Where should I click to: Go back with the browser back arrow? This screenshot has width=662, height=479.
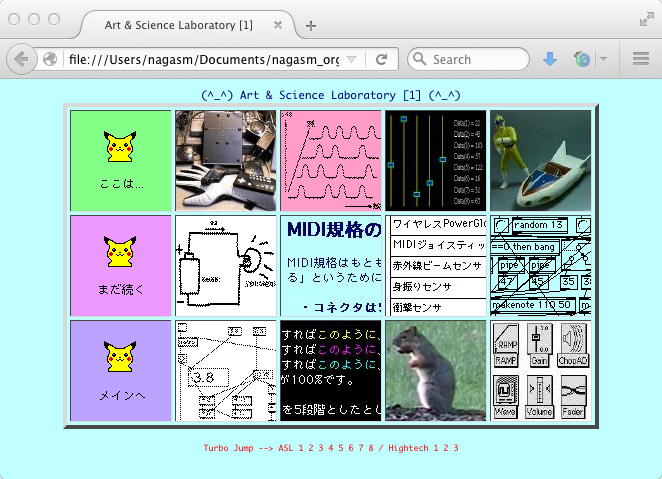21,59
